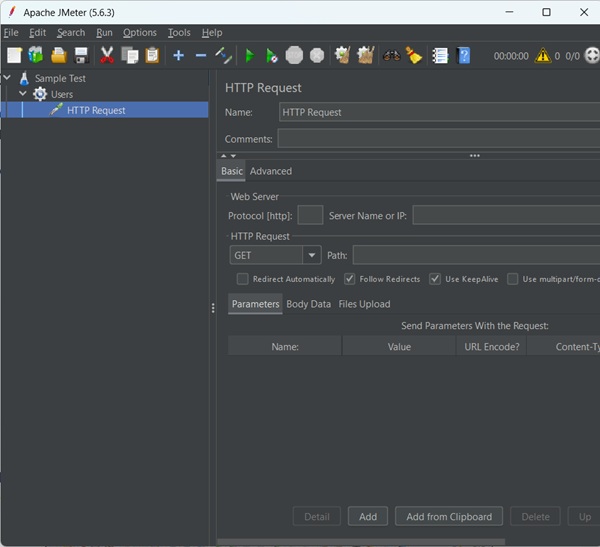Click the URL Encode? column header
The image size is (600, 547).
[x=492, y=346]
